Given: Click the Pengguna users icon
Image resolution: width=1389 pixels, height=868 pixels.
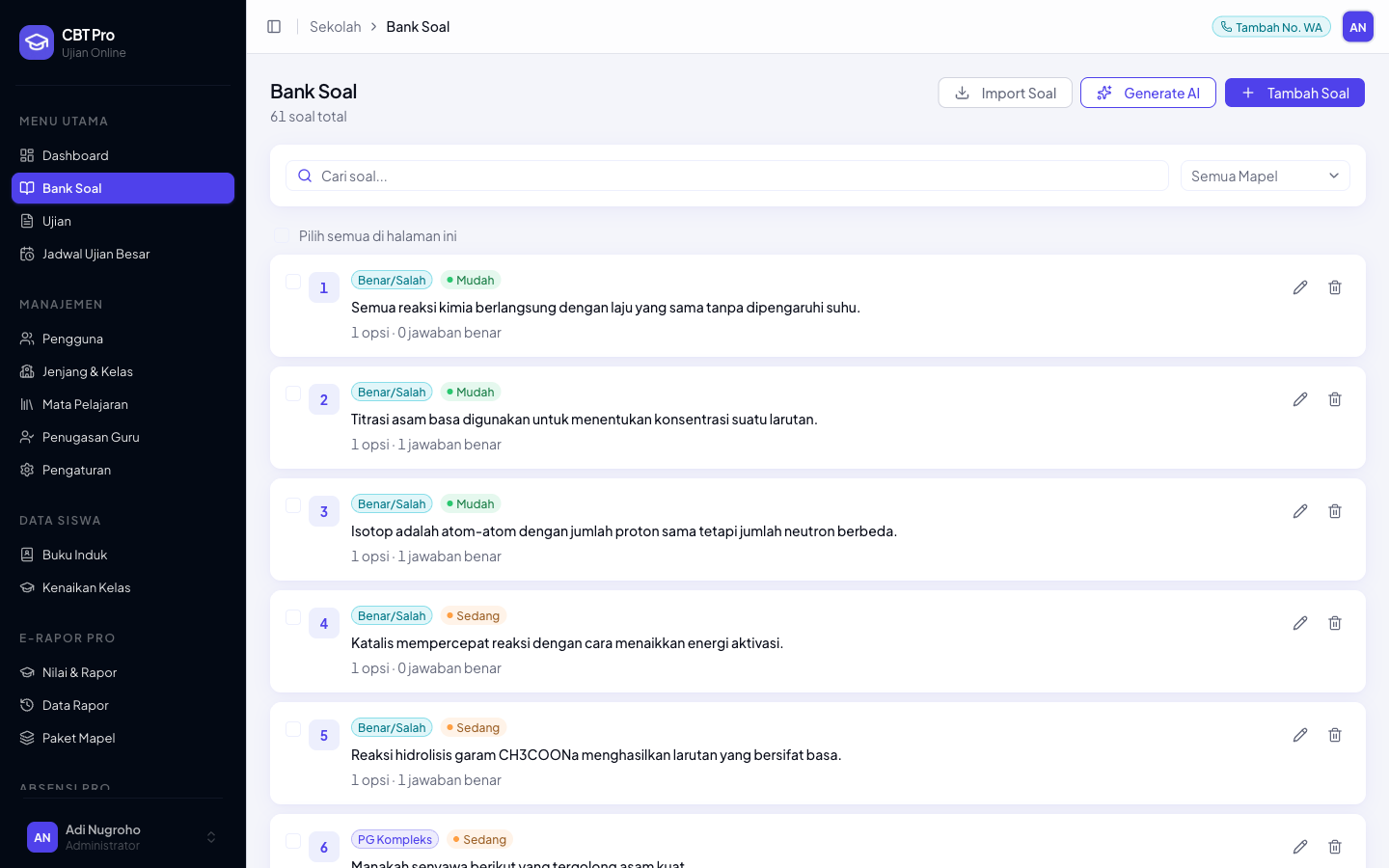Looking at the screenshot, I should 27,339.
